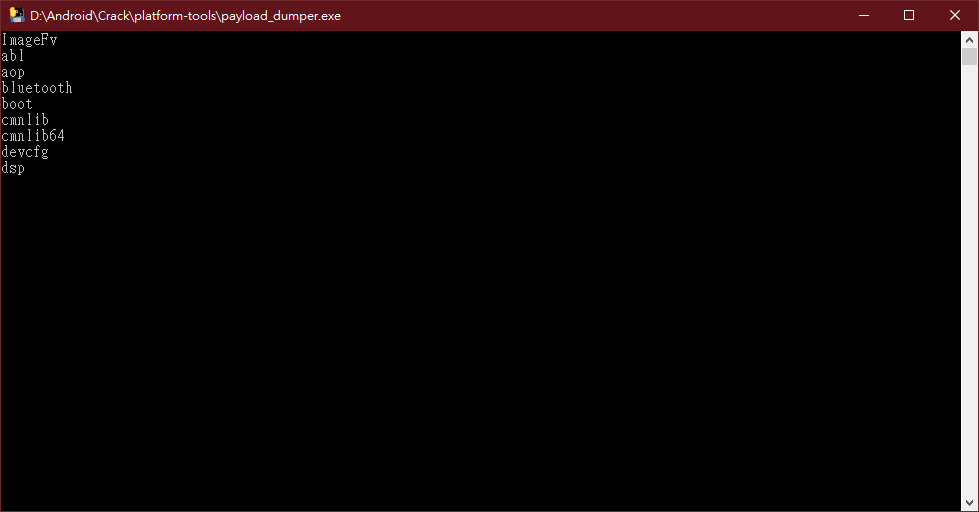Viewport: 979px width, 512px height.
Task: Click the 'ImageFv' output line
Action: pos(29,40)
